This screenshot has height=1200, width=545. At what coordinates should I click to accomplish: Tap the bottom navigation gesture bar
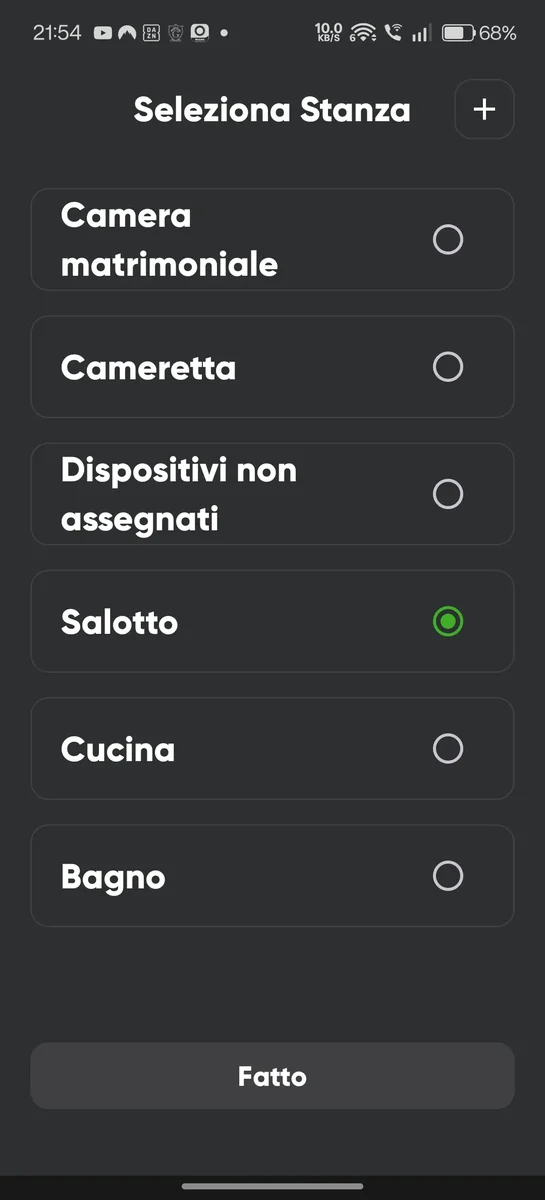[272, 1186]
